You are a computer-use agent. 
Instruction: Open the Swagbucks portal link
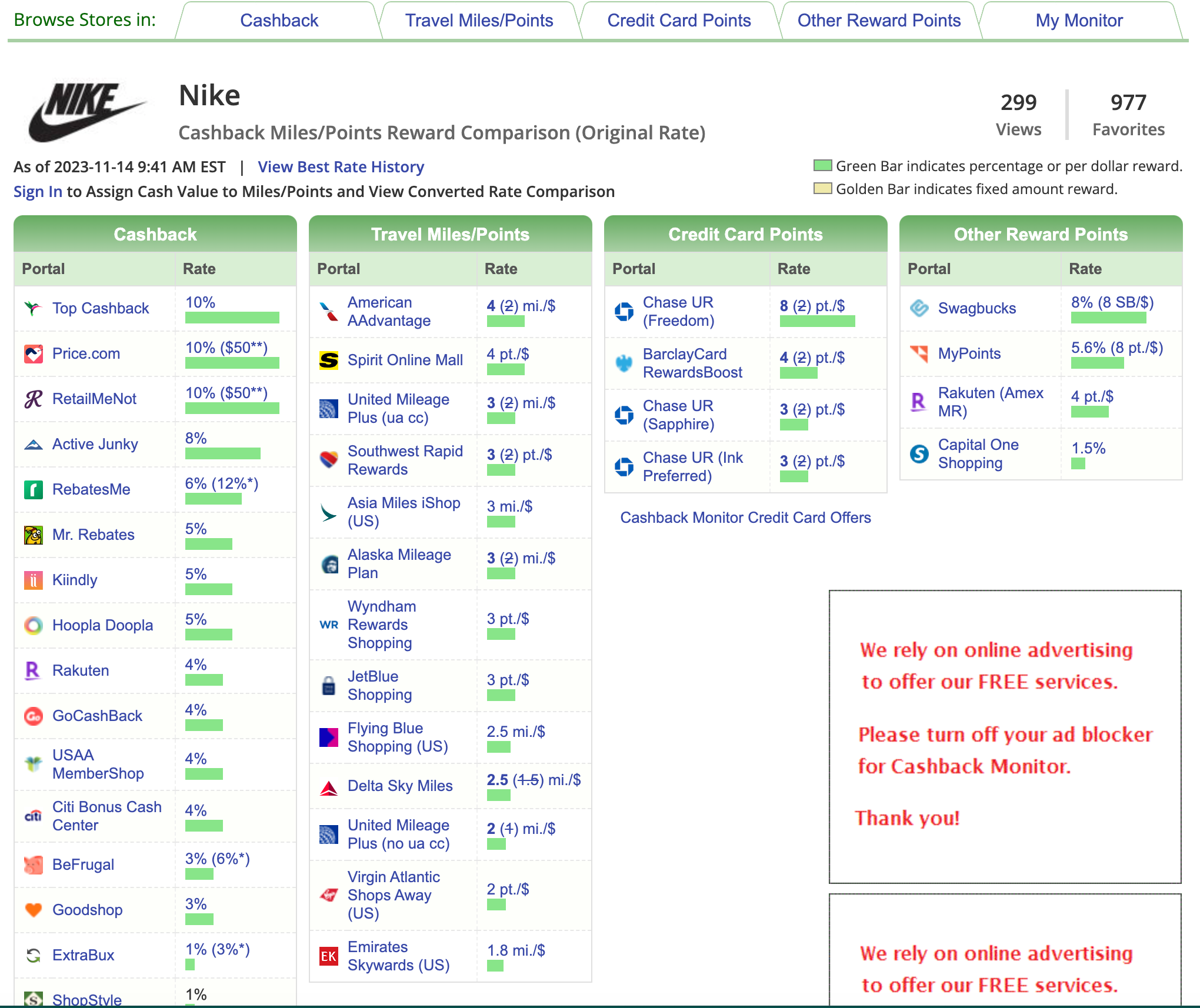(976, 308)
